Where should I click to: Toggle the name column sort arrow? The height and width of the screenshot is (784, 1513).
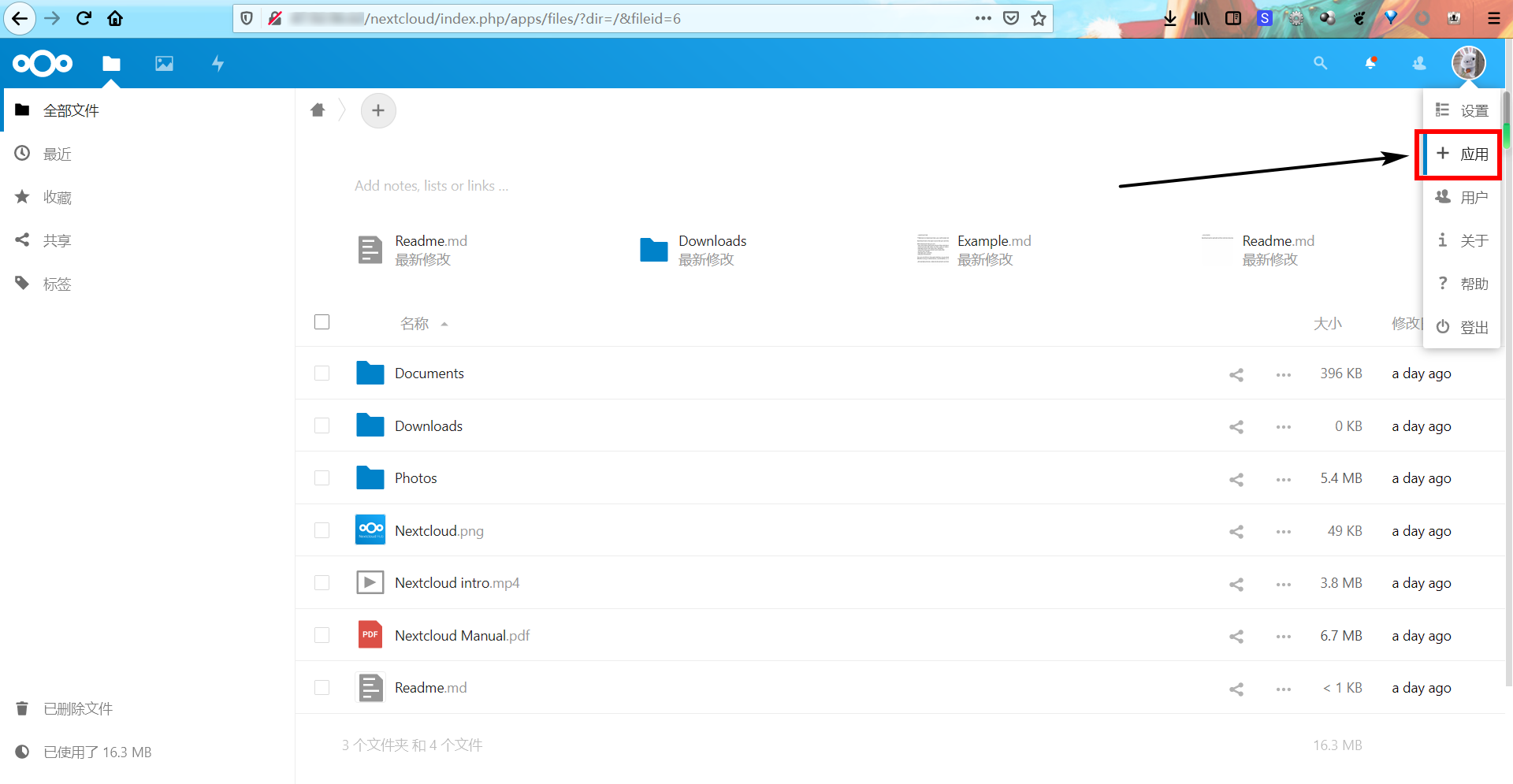pos(444,323)
